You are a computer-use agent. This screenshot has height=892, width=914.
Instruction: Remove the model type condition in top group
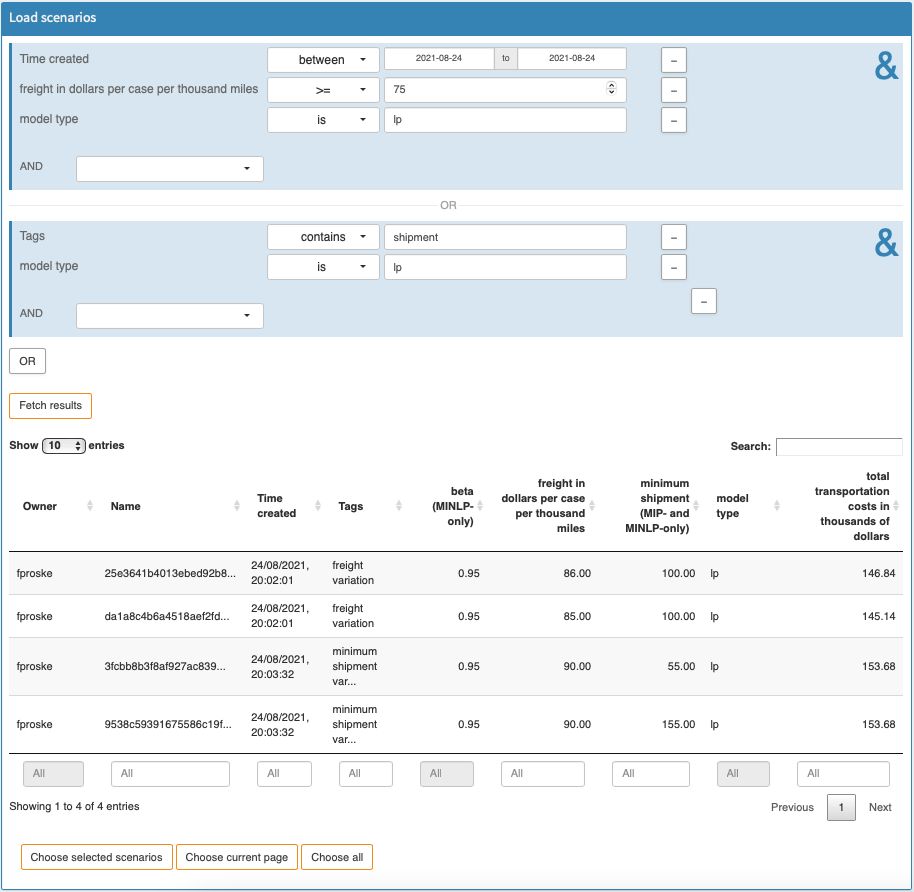673,119
